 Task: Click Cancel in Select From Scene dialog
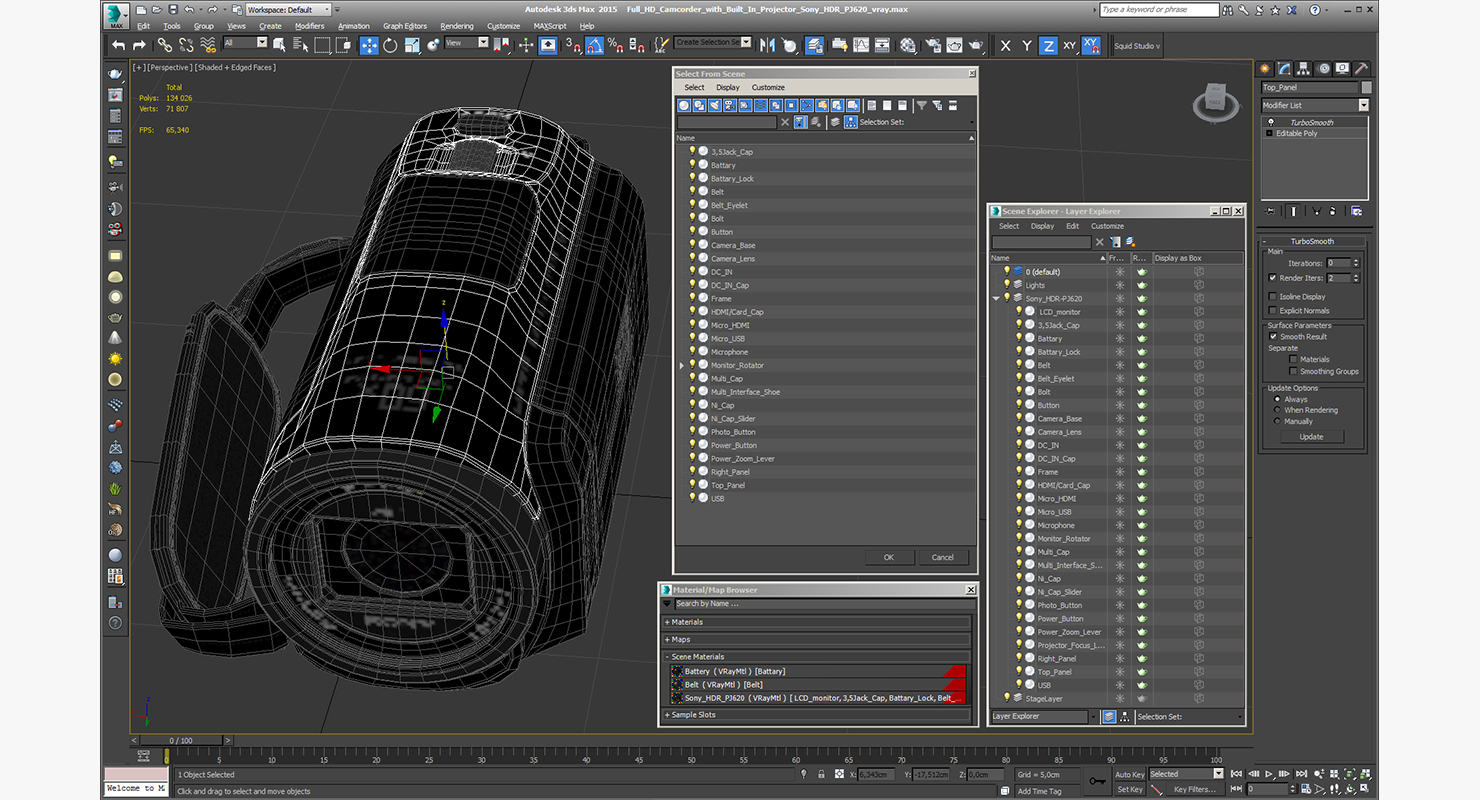pyautogui.click(x=942, y=557)
